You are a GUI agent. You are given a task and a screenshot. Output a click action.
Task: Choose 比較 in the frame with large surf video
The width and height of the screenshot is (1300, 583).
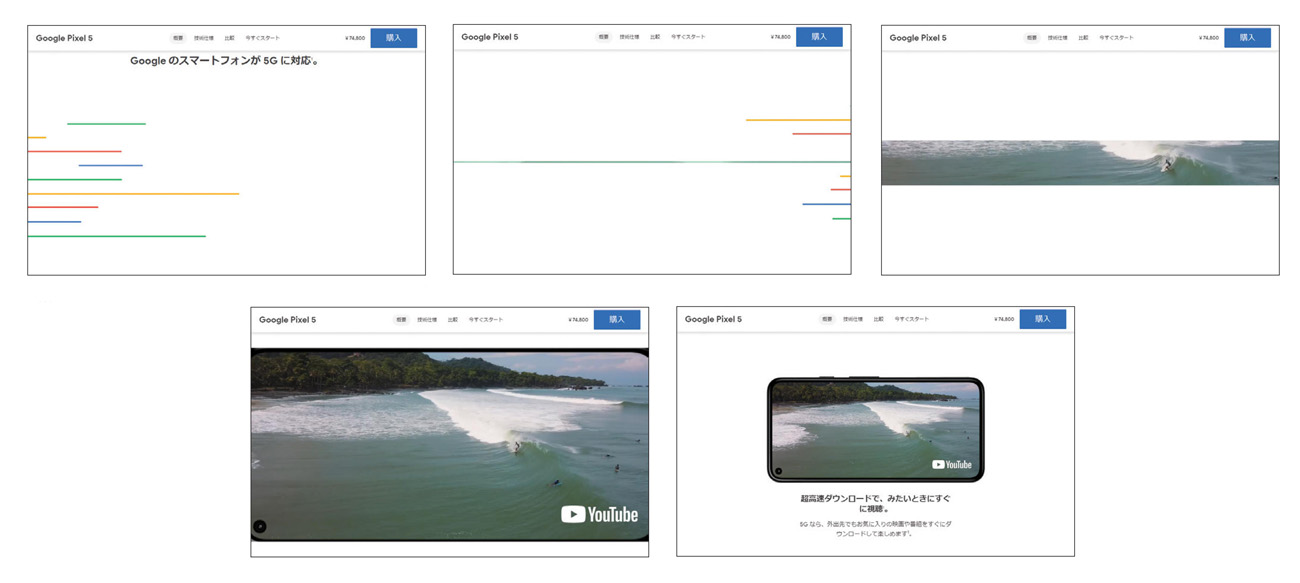[x=453, y=320]
